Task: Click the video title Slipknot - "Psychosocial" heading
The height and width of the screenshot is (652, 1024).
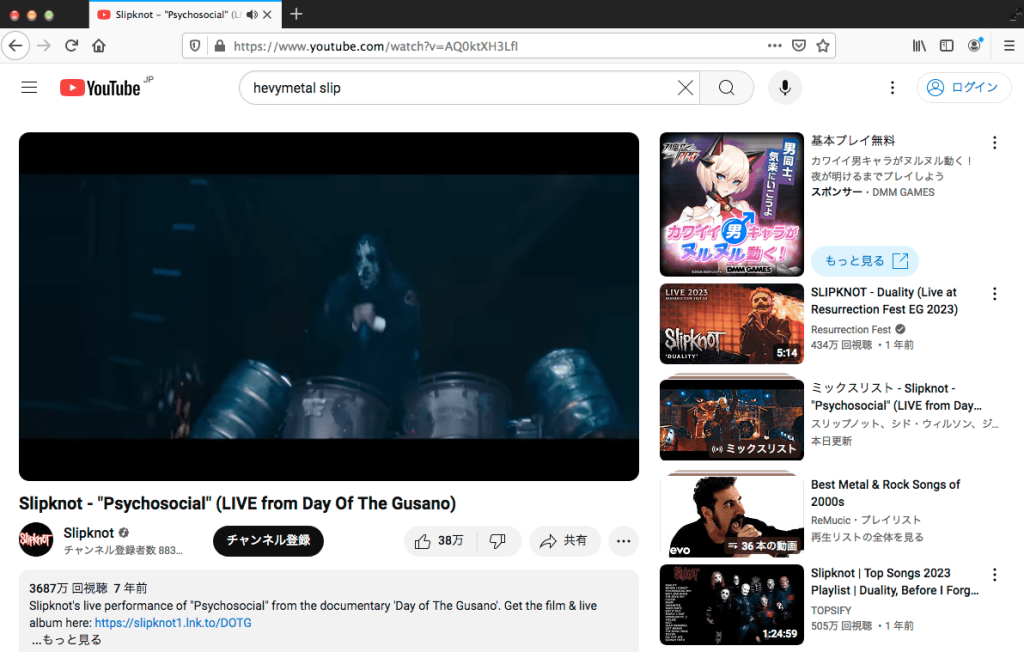Action: pos(238,503)
